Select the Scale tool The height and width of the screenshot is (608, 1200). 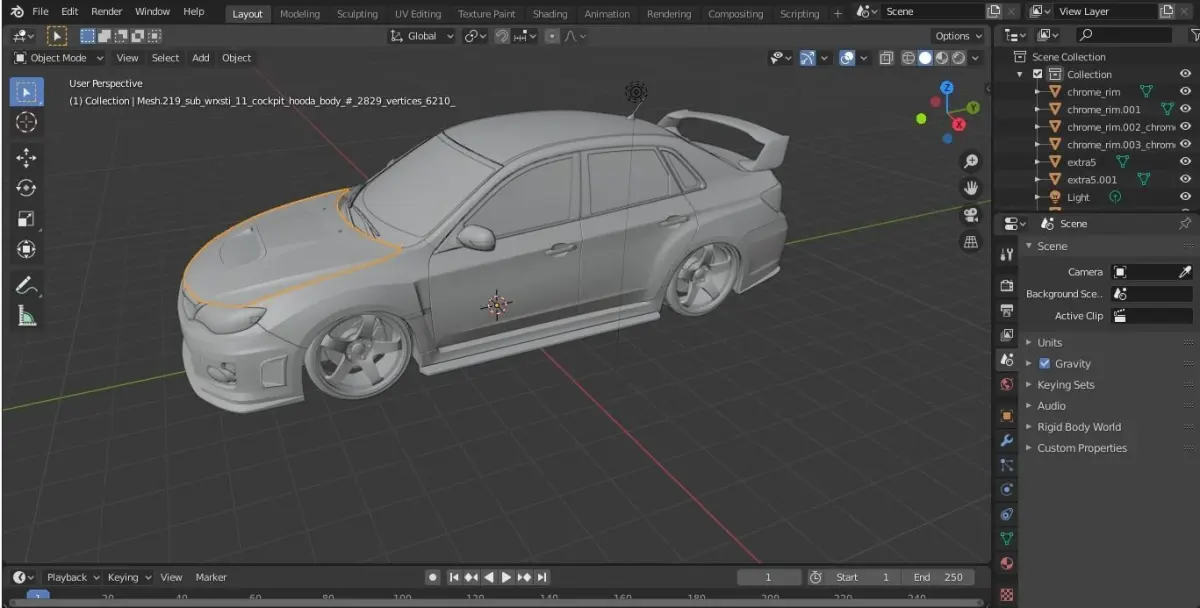click(x=27, y=219)
